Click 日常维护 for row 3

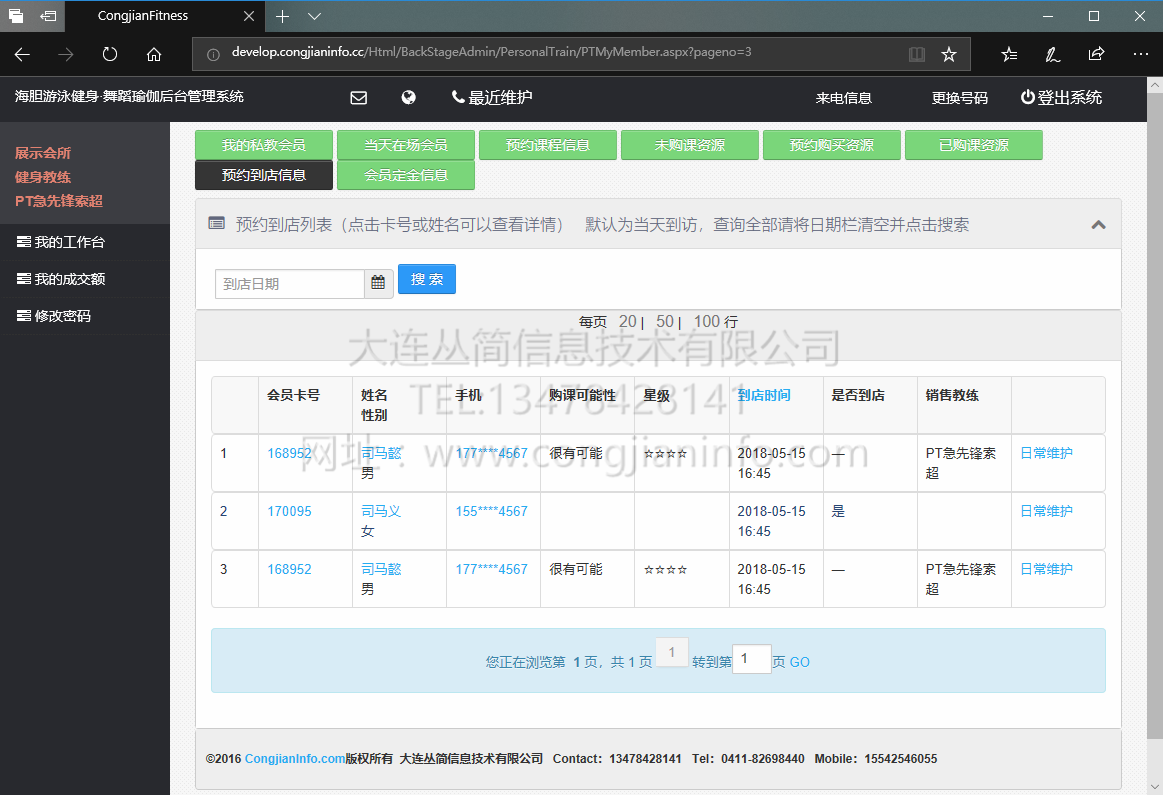[1047, 569]
